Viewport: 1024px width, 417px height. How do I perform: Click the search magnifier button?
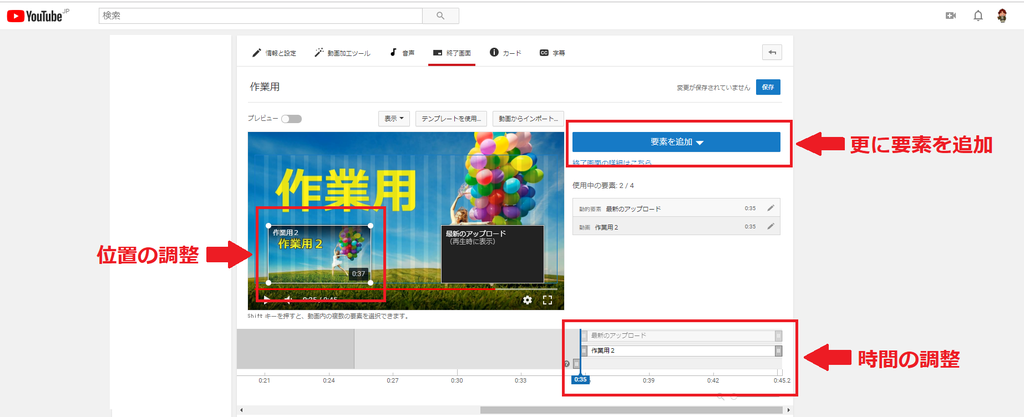pos(441,16)
